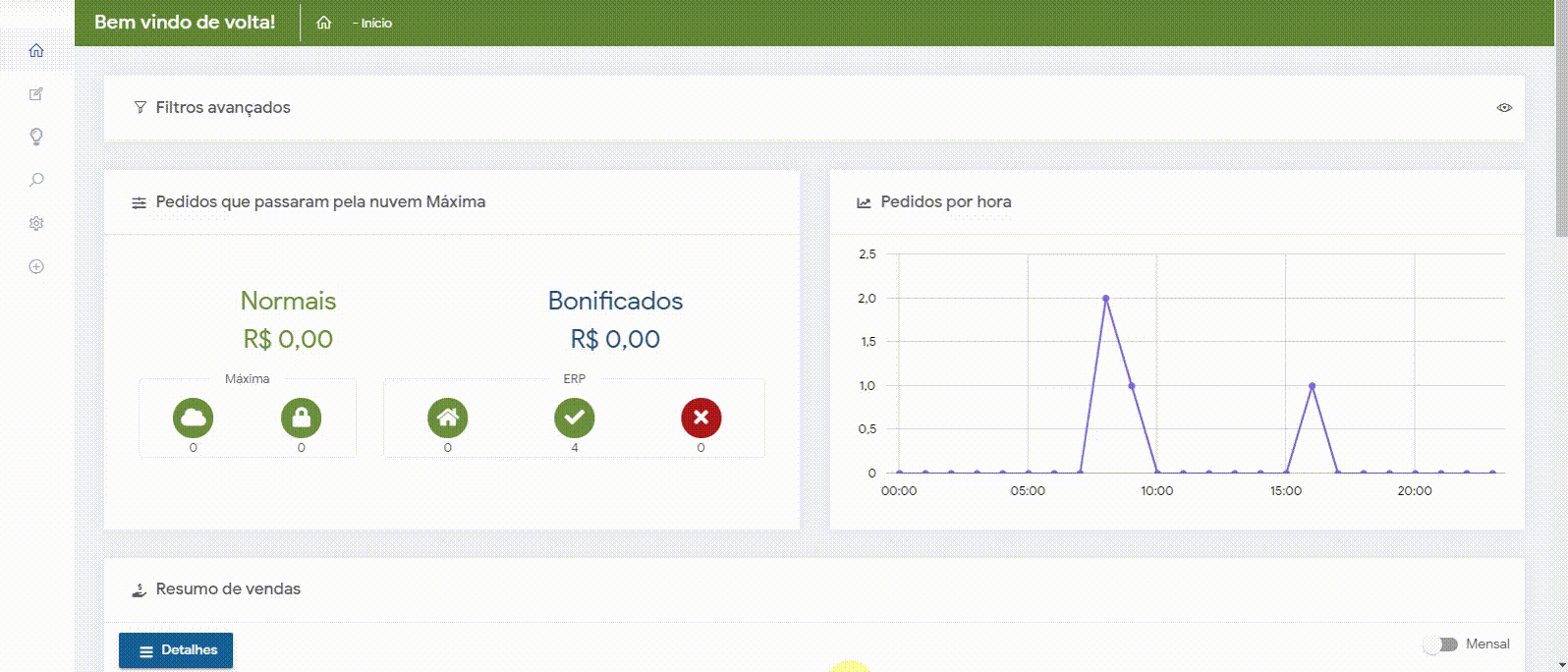Click the header home breadcrumb icon
This screenshot has width=1568, height=672.
pyautogui.click(x=324, y=23)
